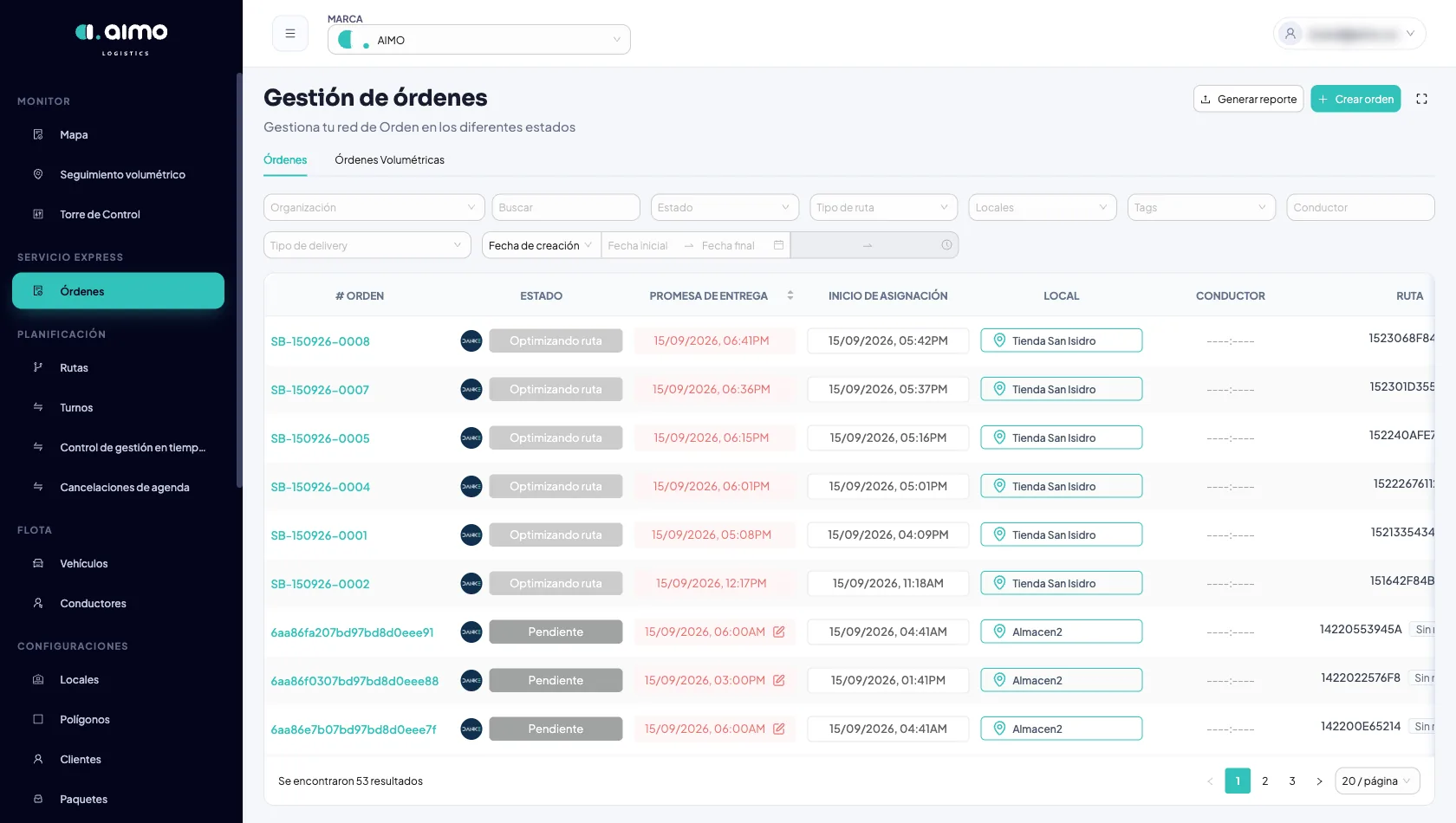This screenshot has width=1456, height=823.
Task: Click next page arrow in pagination
Action: pos(1319,781)
